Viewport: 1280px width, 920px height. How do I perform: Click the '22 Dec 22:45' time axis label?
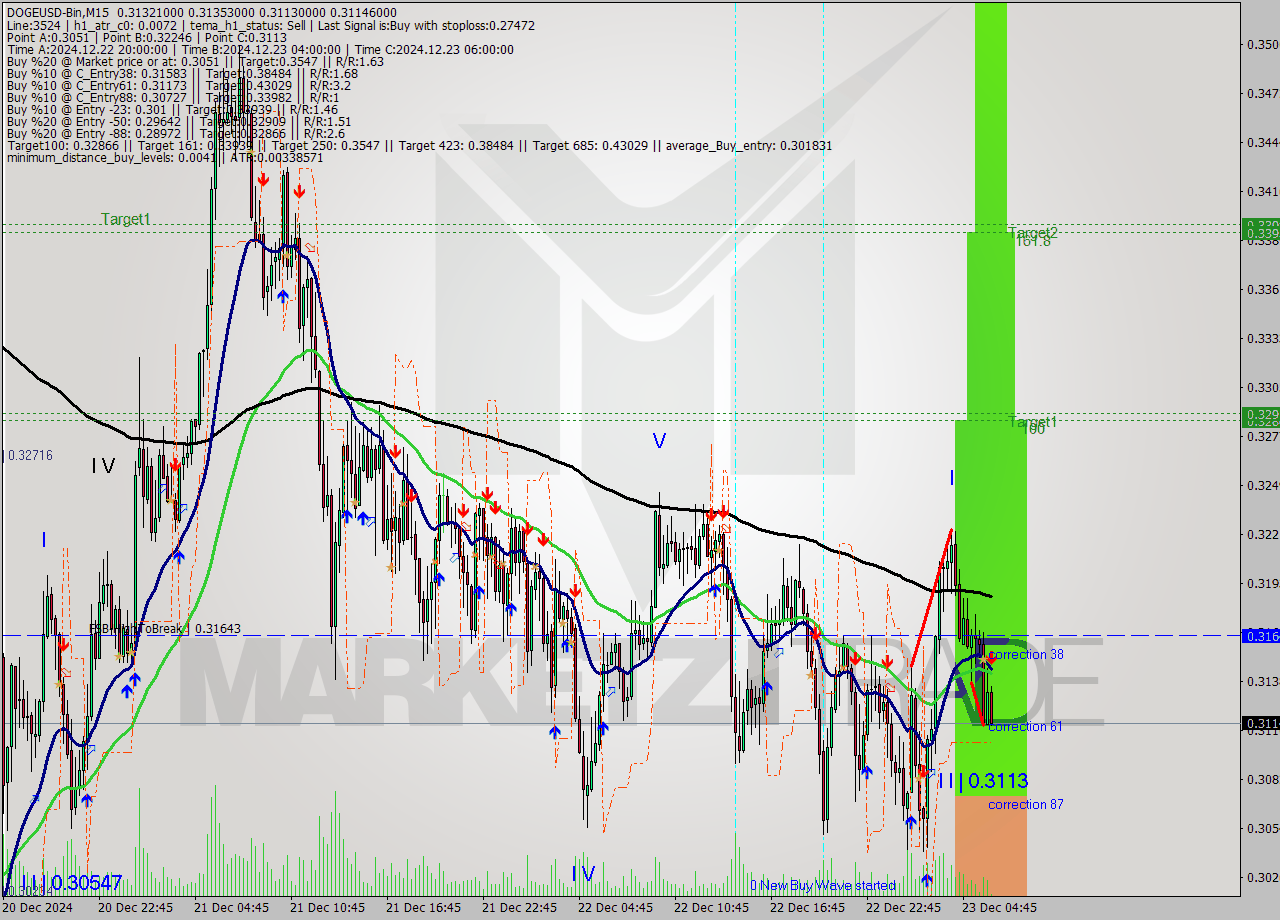click(903, 908)
